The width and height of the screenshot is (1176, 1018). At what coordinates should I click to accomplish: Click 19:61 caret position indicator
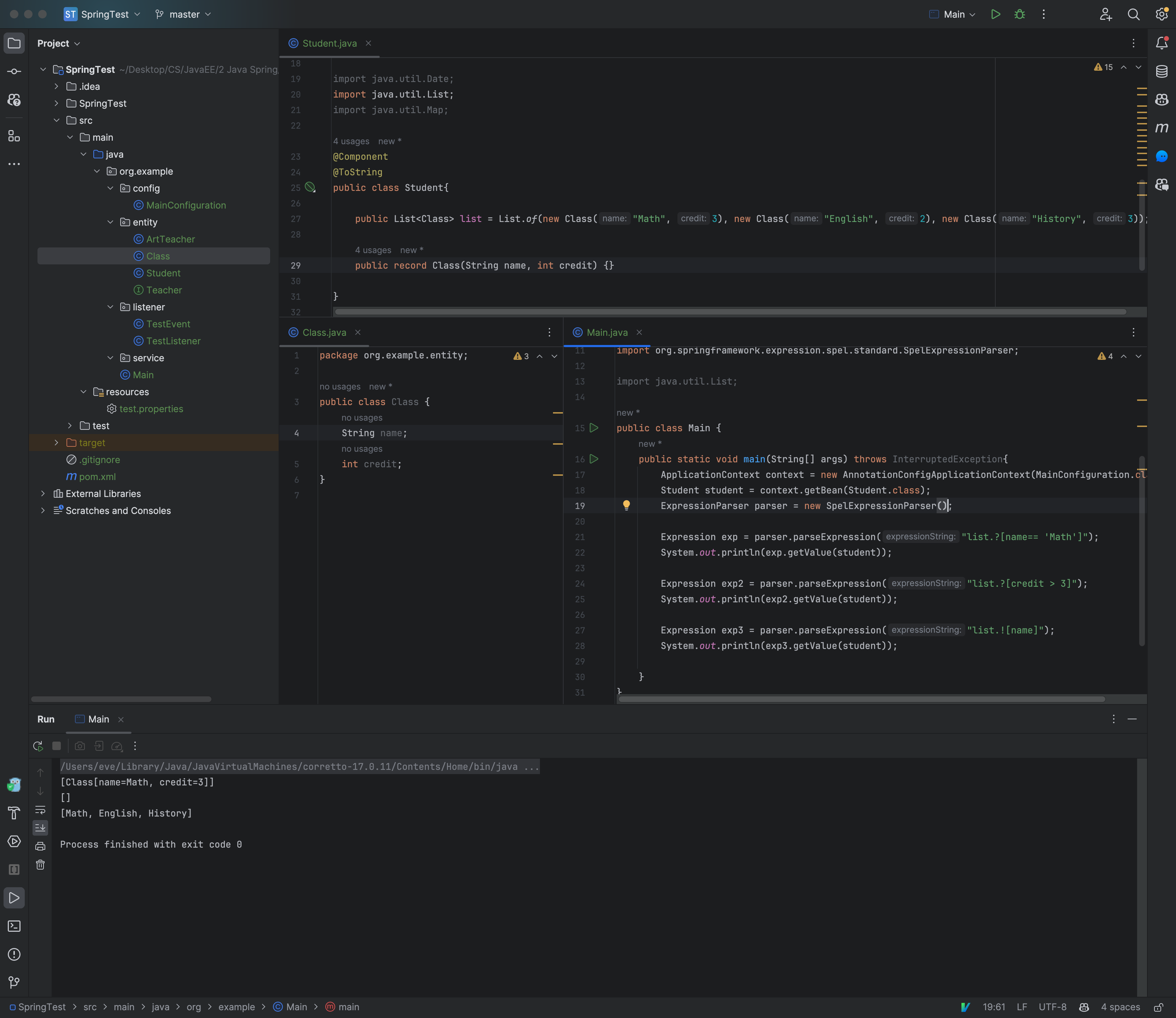(994, 1007)
